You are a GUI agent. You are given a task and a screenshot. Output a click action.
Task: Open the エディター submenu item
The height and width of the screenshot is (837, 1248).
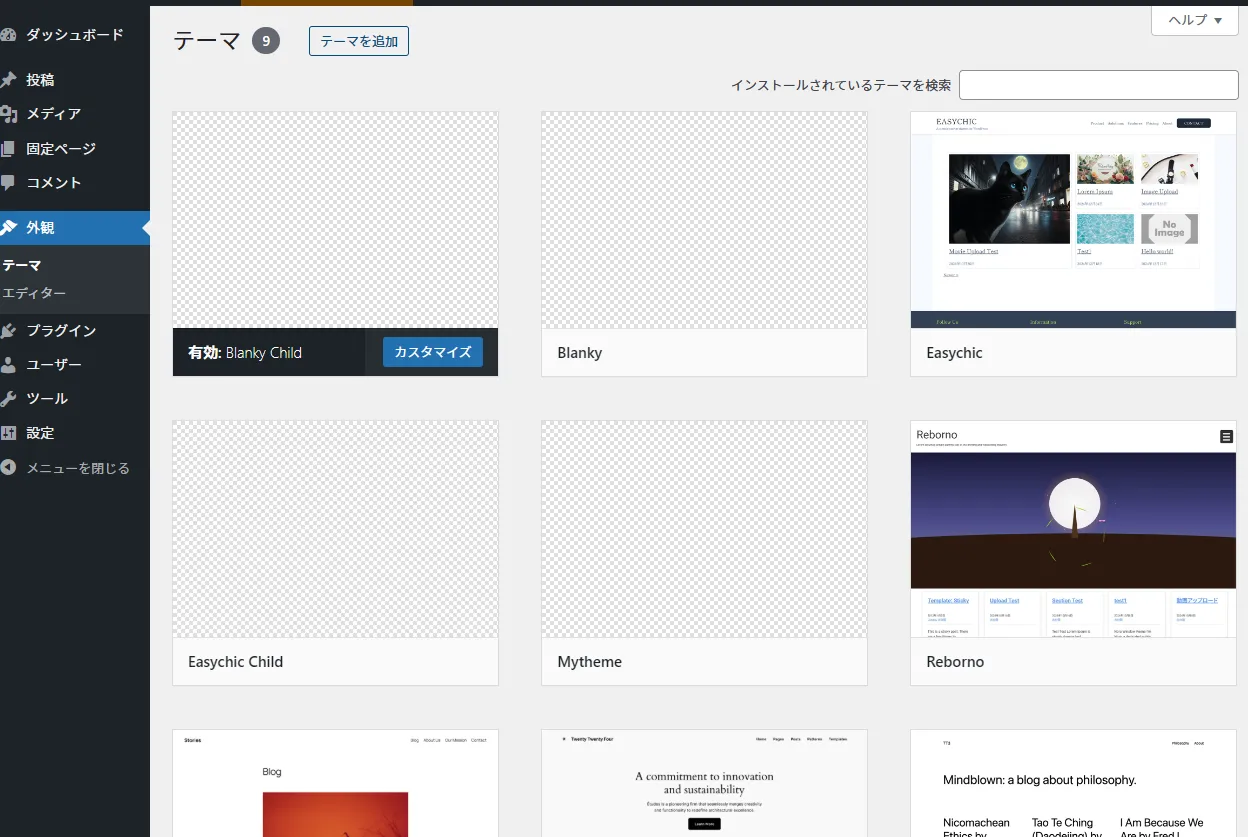pos(34,293)
